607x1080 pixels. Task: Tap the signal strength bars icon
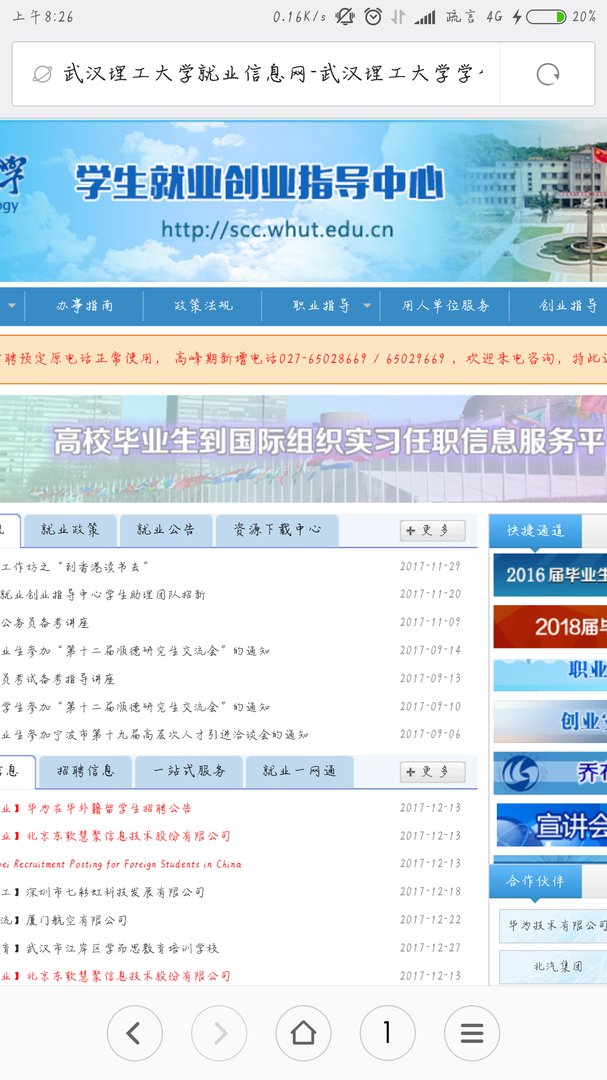425,17
